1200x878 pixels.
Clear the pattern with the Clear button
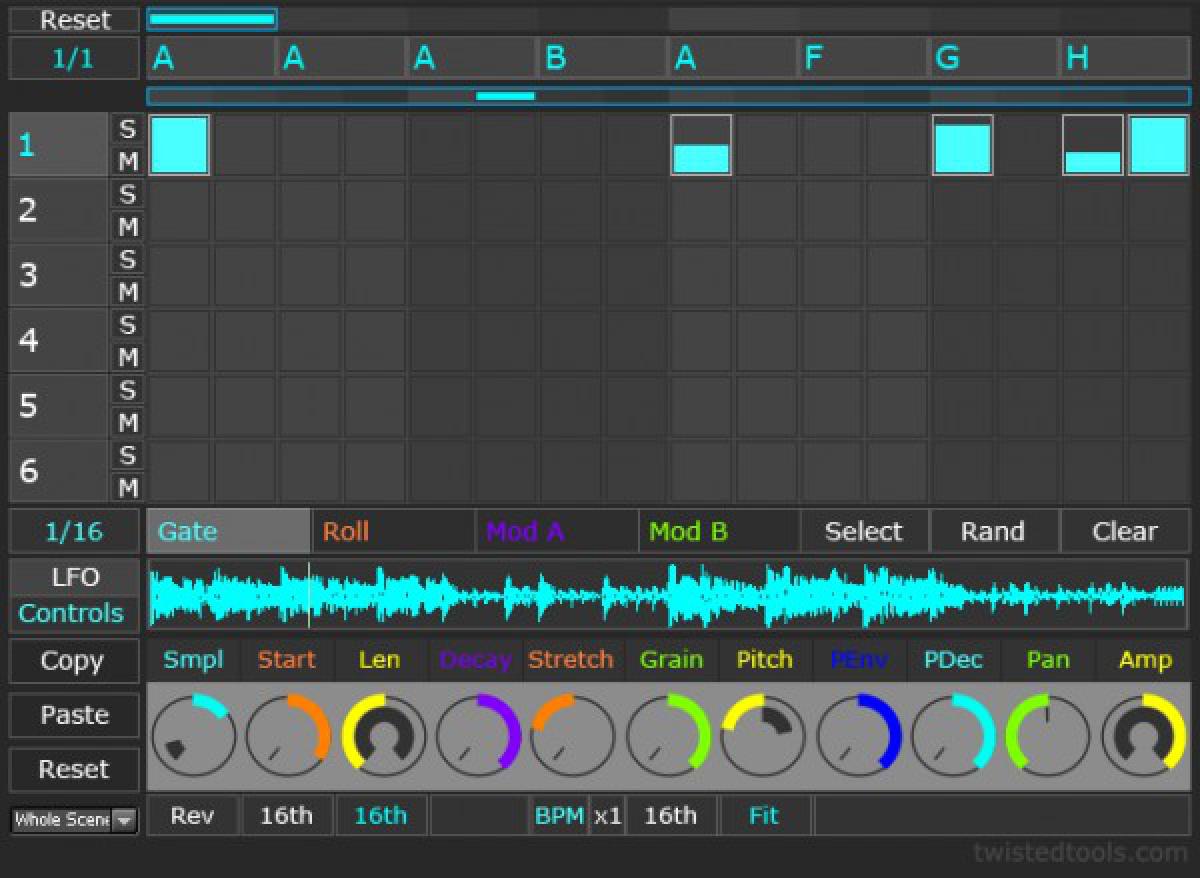(1125, 531)
